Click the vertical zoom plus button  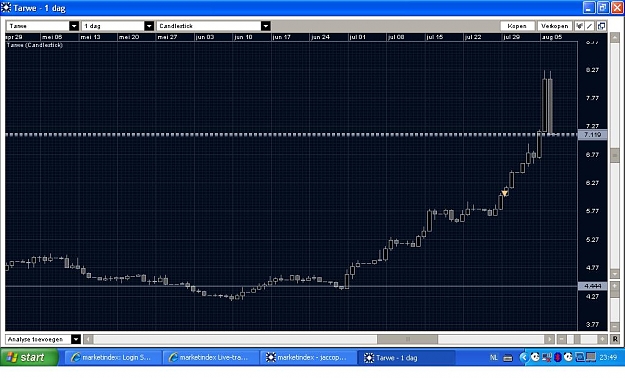pyautogui.click(x=615, y=287)
